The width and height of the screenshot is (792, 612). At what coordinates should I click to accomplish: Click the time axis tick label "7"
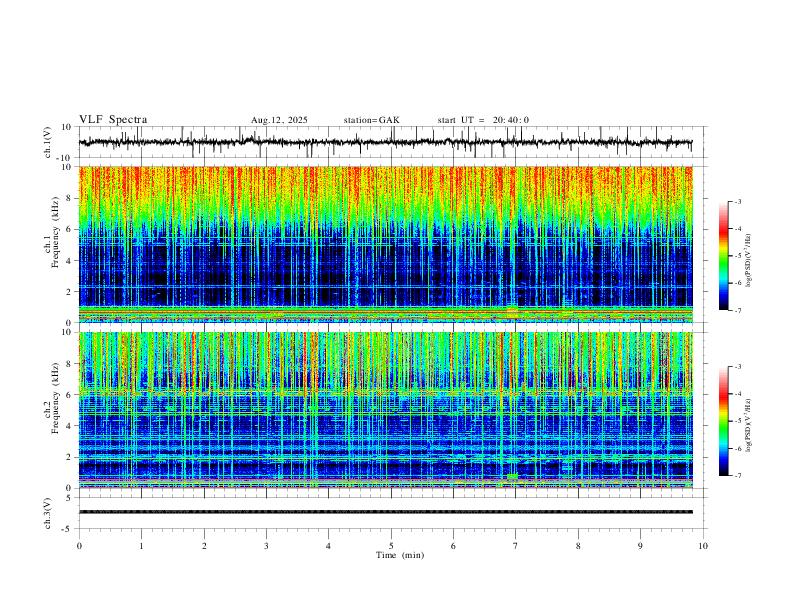pos(515,546)
